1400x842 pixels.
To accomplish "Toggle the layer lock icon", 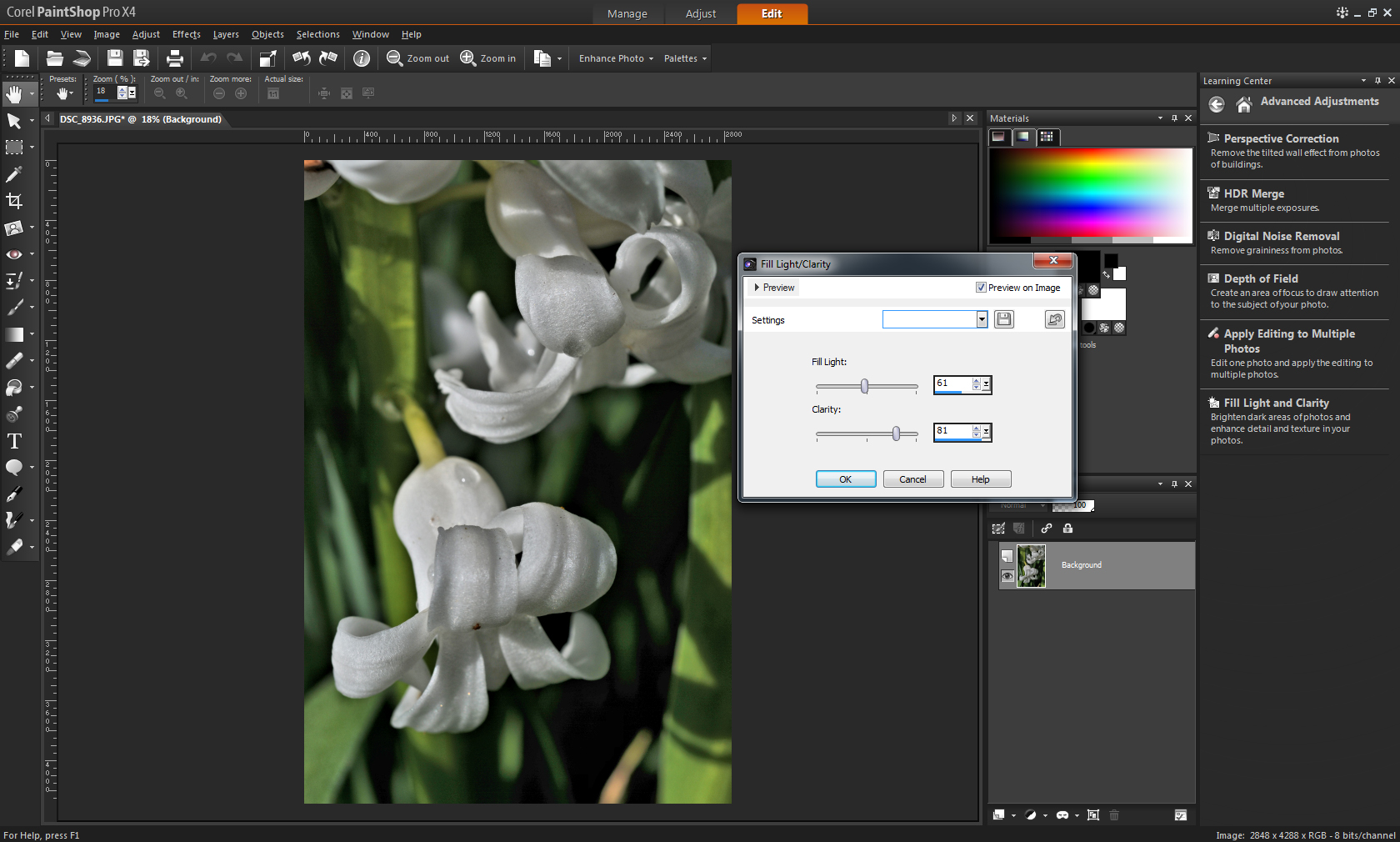I will (1068, 529).
